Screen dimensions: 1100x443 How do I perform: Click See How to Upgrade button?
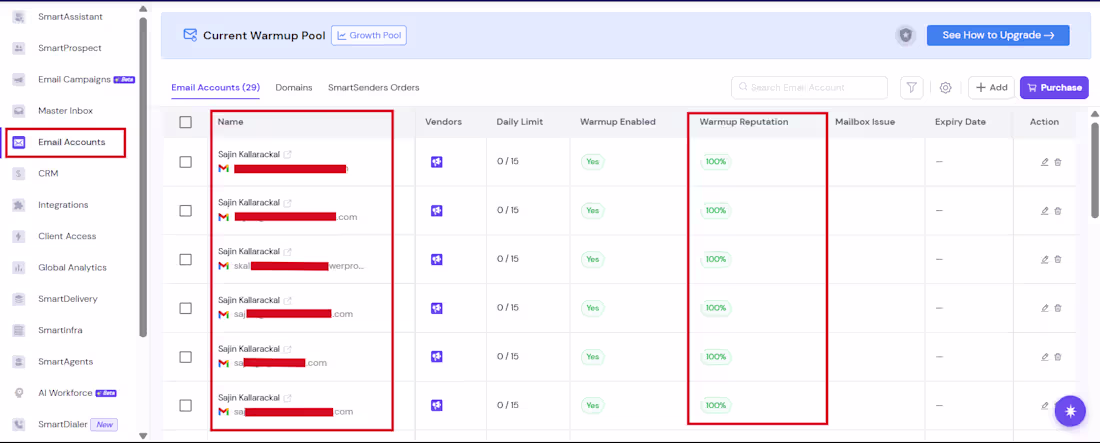[x=998, y=35]
